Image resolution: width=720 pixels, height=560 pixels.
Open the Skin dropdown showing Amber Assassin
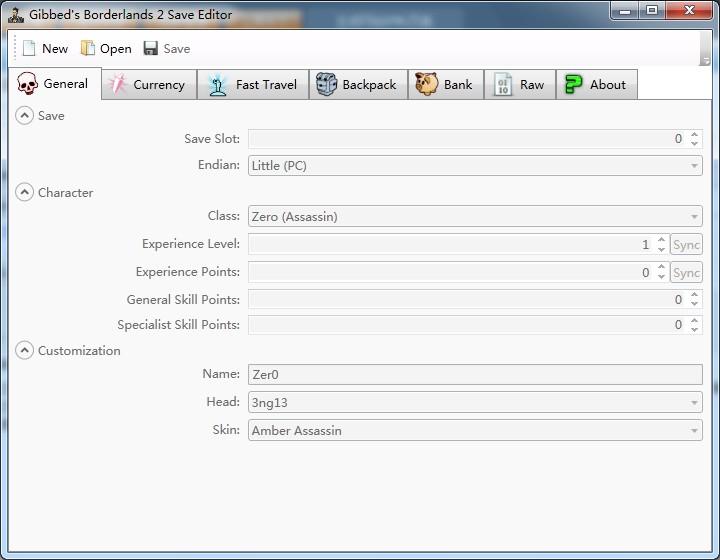(475, 431)
